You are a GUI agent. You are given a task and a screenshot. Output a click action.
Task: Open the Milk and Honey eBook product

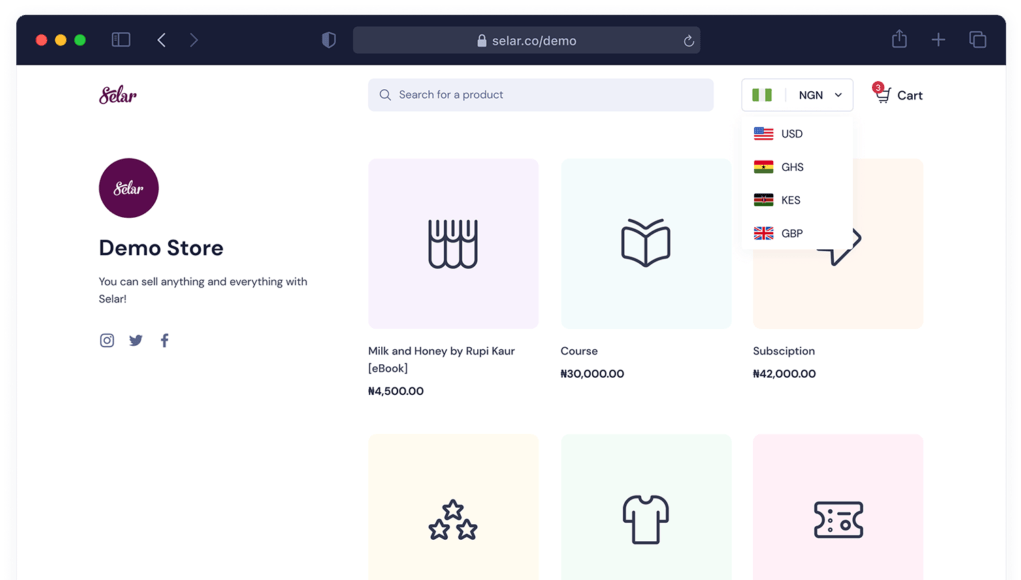coord(453,243)
